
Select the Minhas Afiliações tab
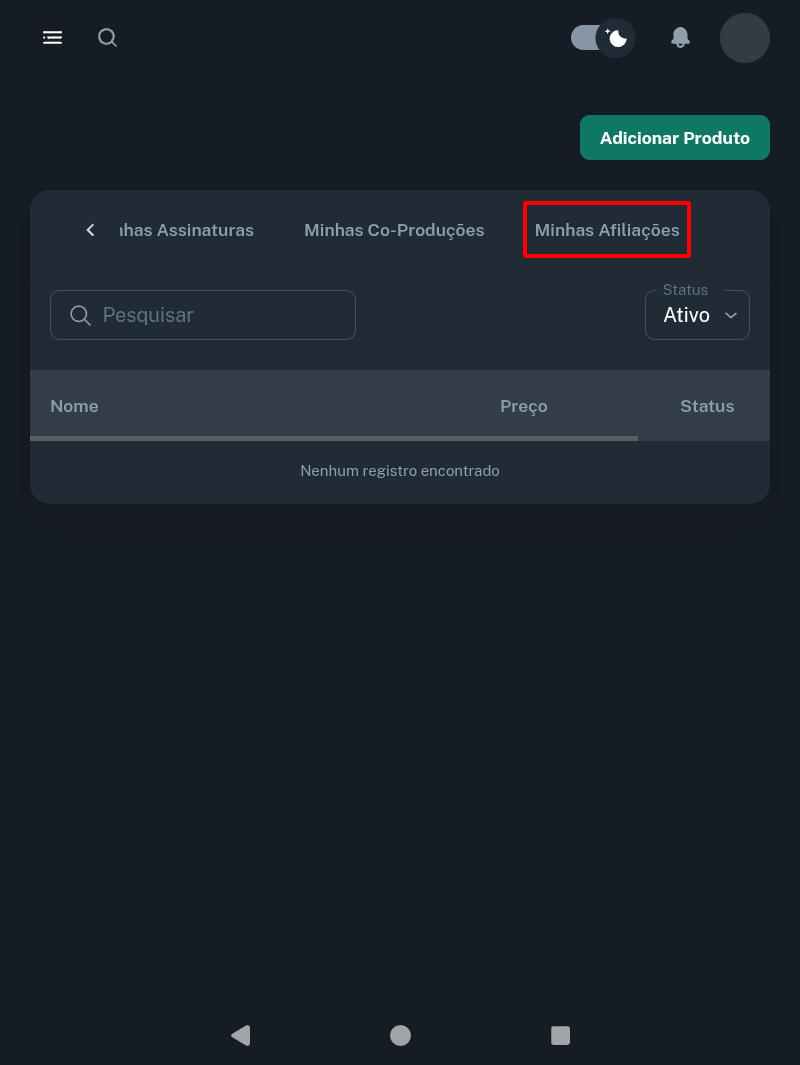tap(607, 230)
